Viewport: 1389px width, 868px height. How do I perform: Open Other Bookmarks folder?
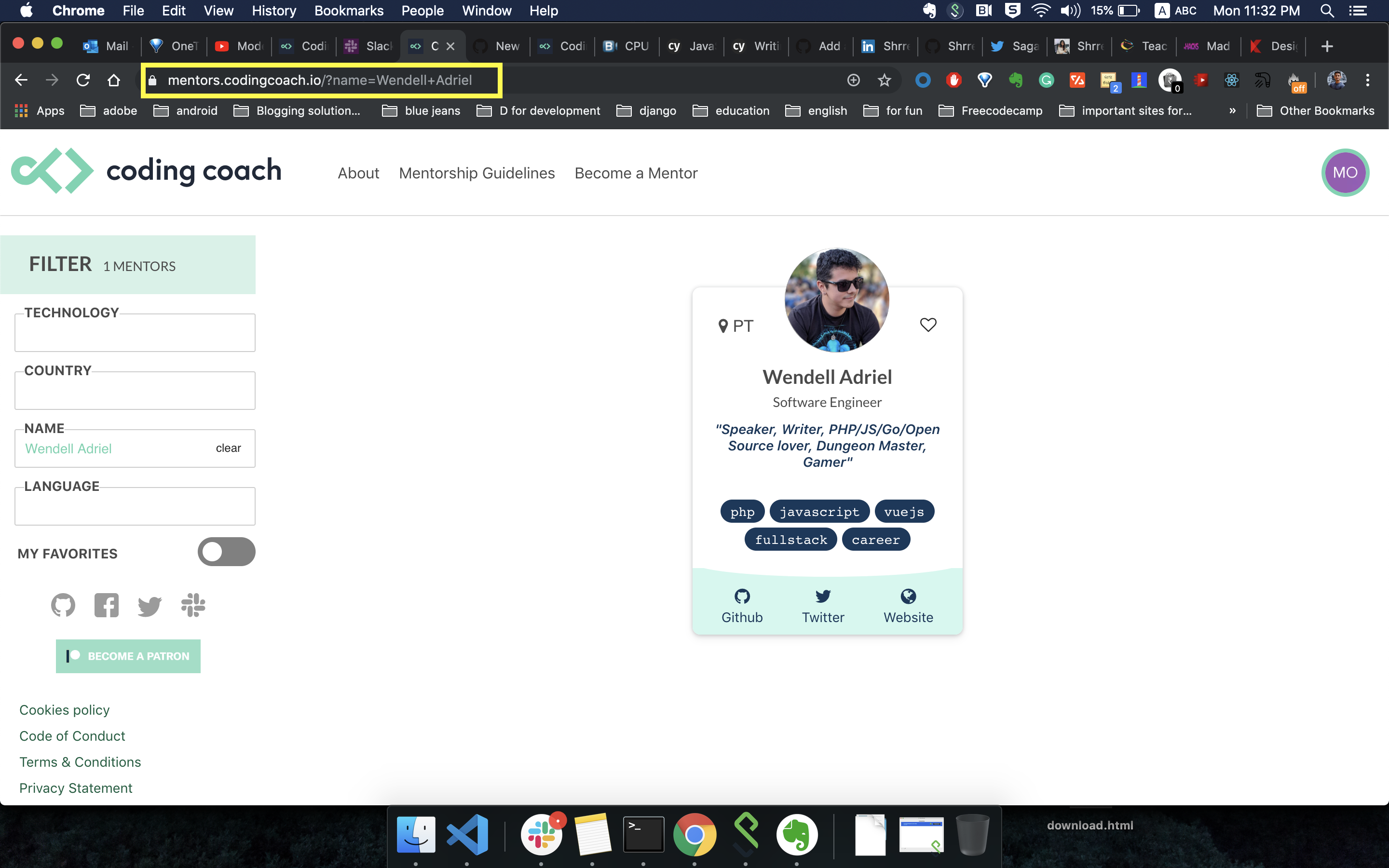pyautogui.click(x=1316, y=111)
